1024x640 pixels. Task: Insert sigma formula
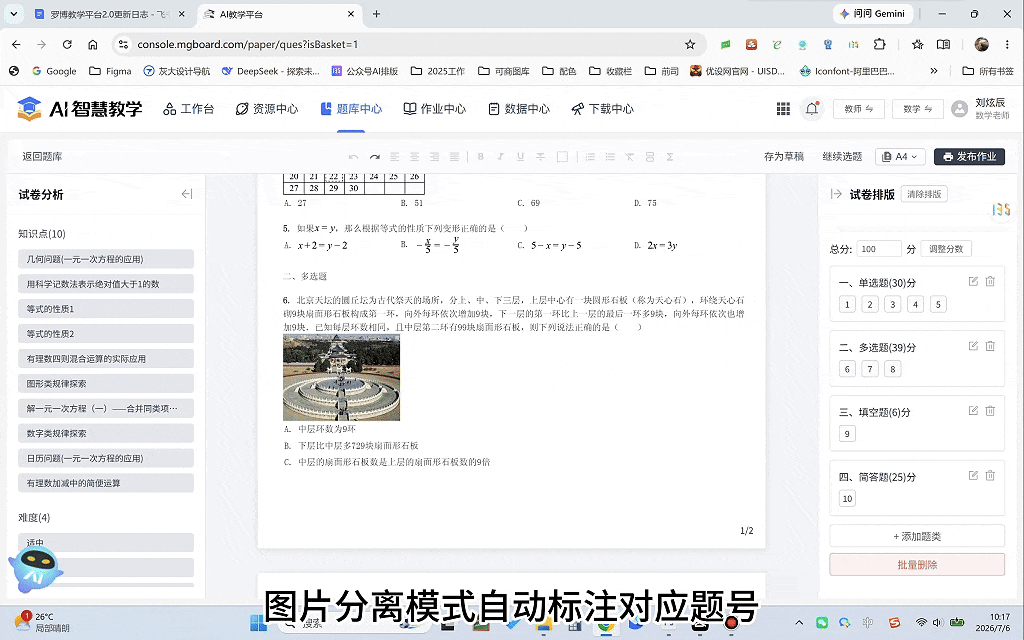669,157
